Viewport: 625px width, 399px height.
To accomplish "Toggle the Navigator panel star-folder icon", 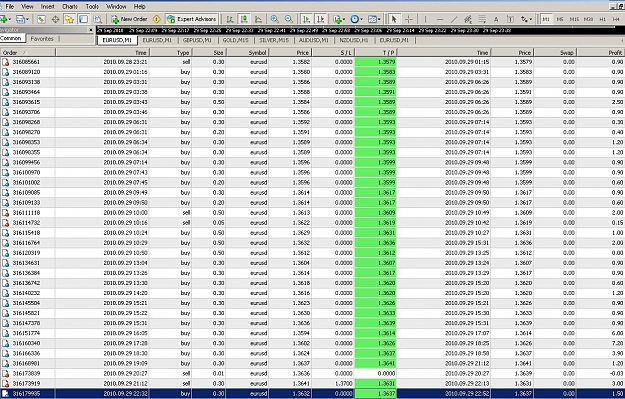I will (x=69, y=19).
